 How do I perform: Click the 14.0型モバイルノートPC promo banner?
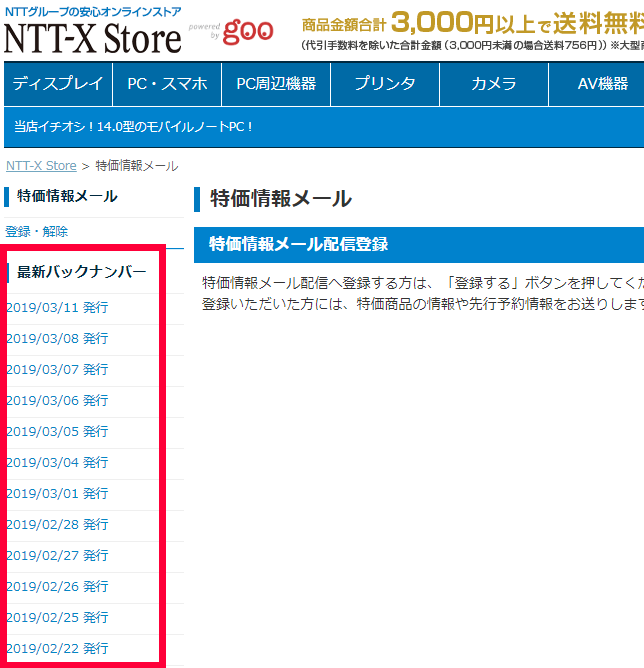pyautogui.click(x=134, y=126)
